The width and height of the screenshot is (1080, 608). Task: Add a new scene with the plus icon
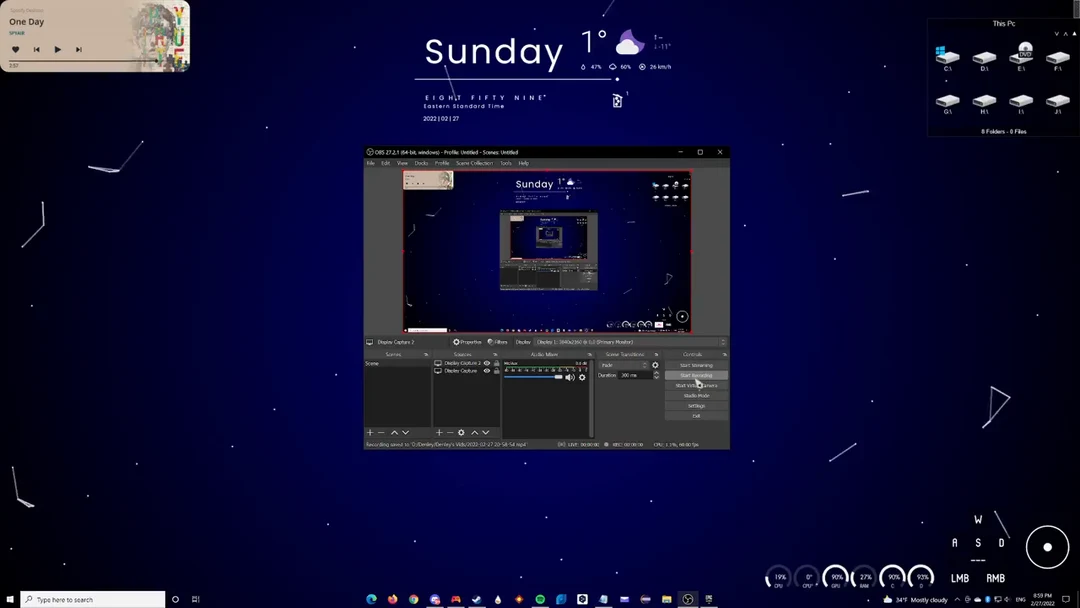tap(370, 433)
